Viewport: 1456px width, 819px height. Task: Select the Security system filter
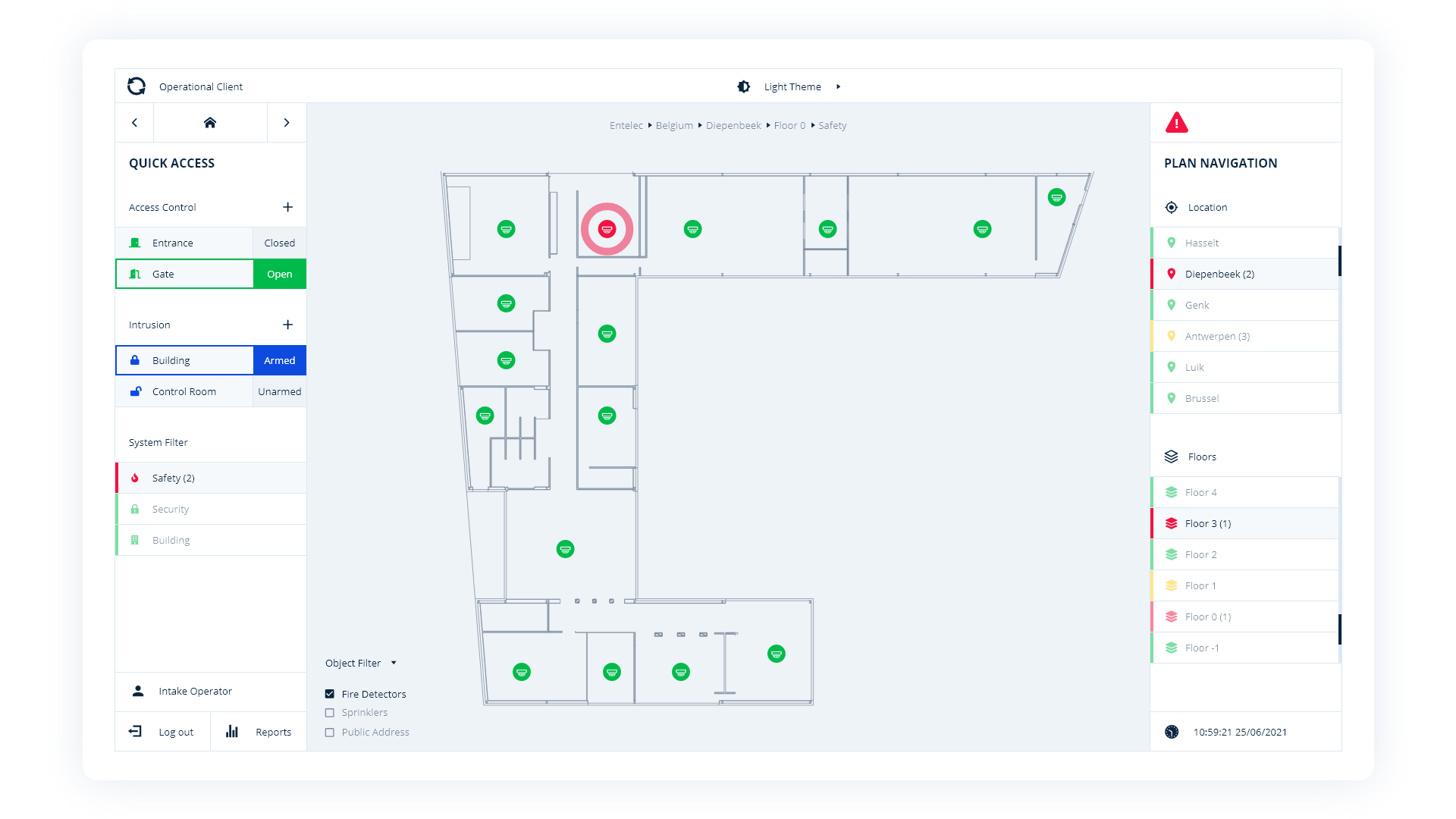pos(211,509)
